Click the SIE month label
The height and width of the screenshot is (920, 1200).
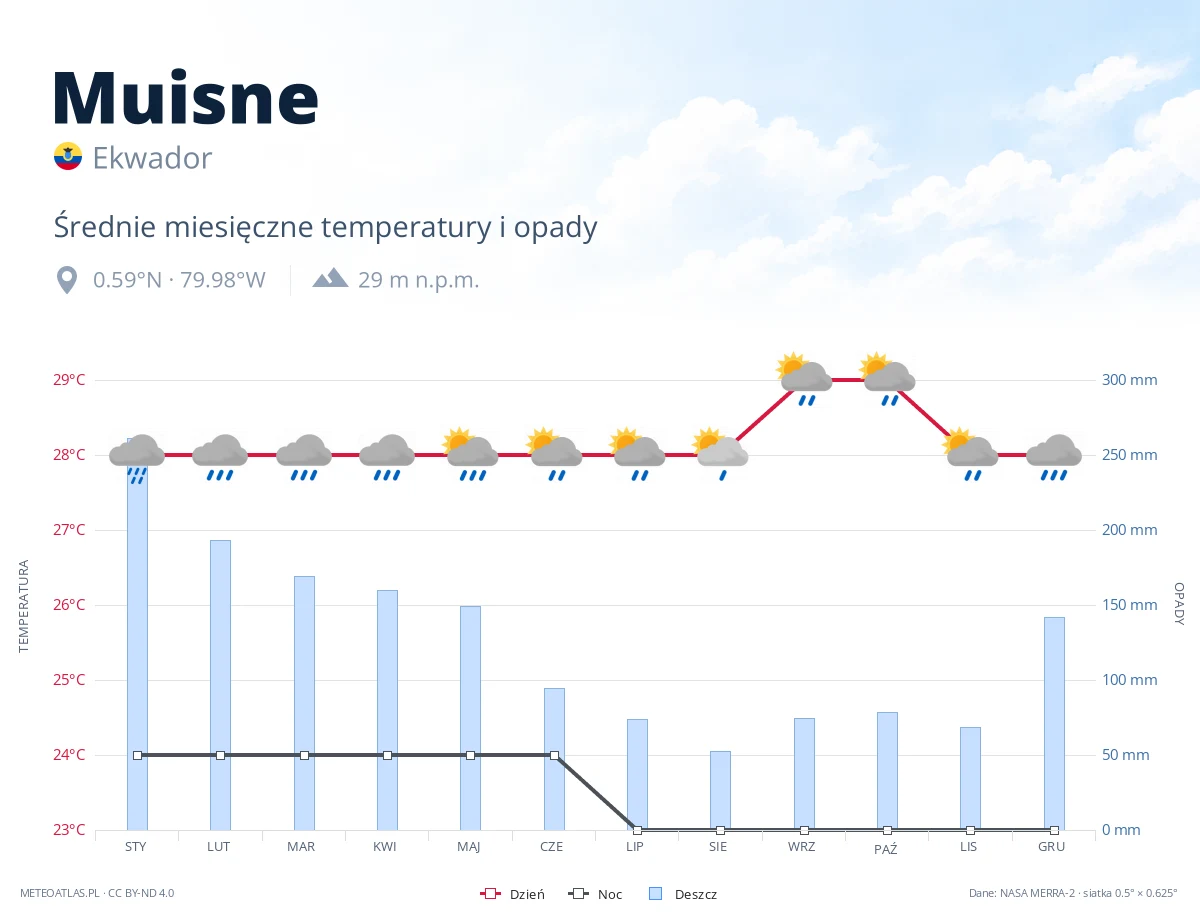pyautogui.click(x=718, y=846)
